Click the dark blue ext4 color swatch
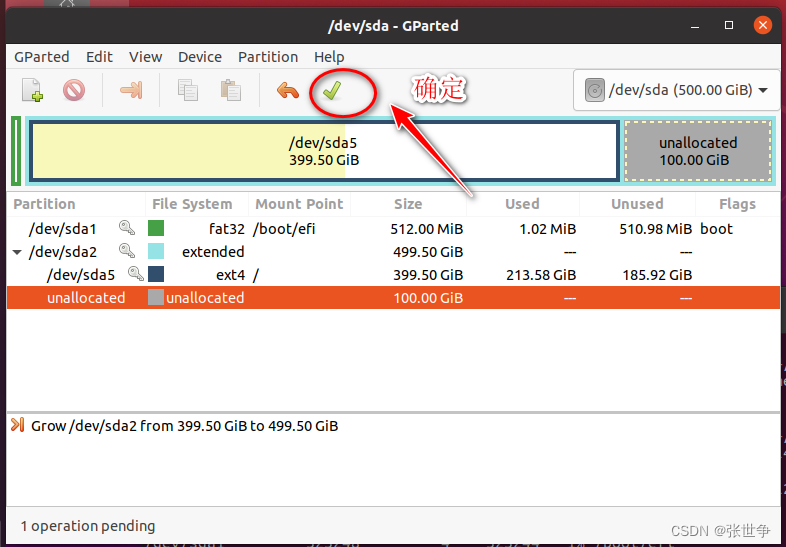The height and width of the screenshot is (547, 786). tap(156, 274)
